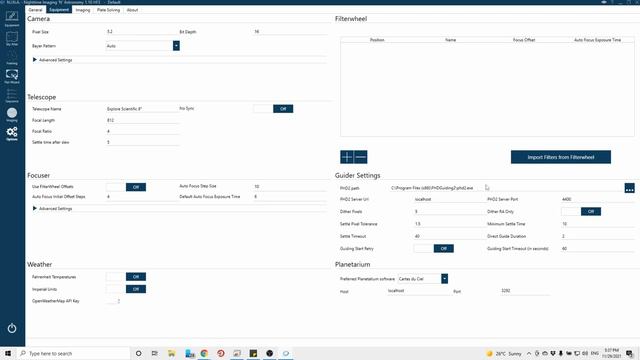Open the Sequence sidebar section
Image resolution: width=640 pixels, height=360 pixels.
(12, 95)
